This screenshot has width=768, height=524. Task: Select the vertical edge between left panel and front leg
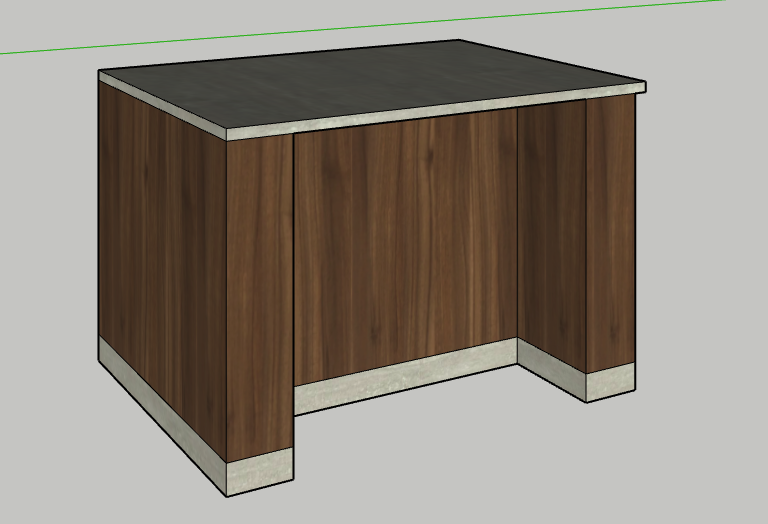click(x=228, y=300)
